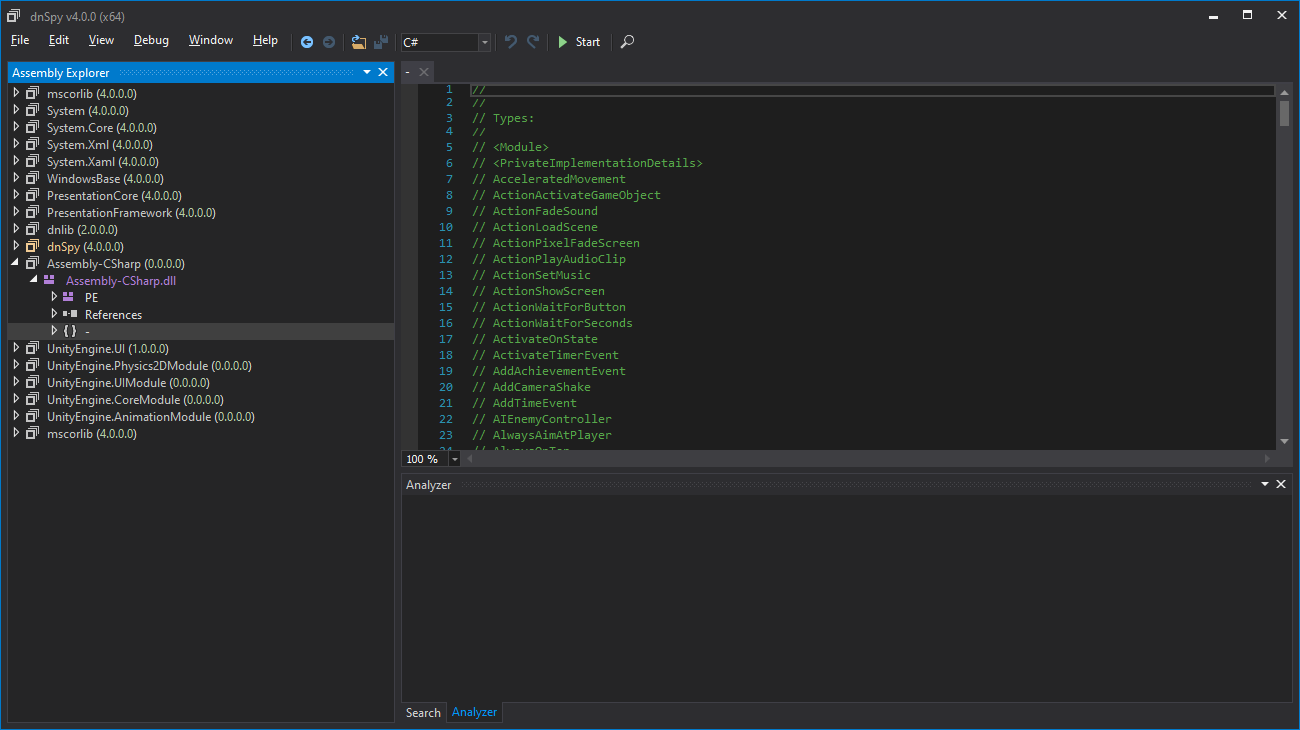Click the Save All toolbar icon
The image size is (1300, 730).
(380, 42)
